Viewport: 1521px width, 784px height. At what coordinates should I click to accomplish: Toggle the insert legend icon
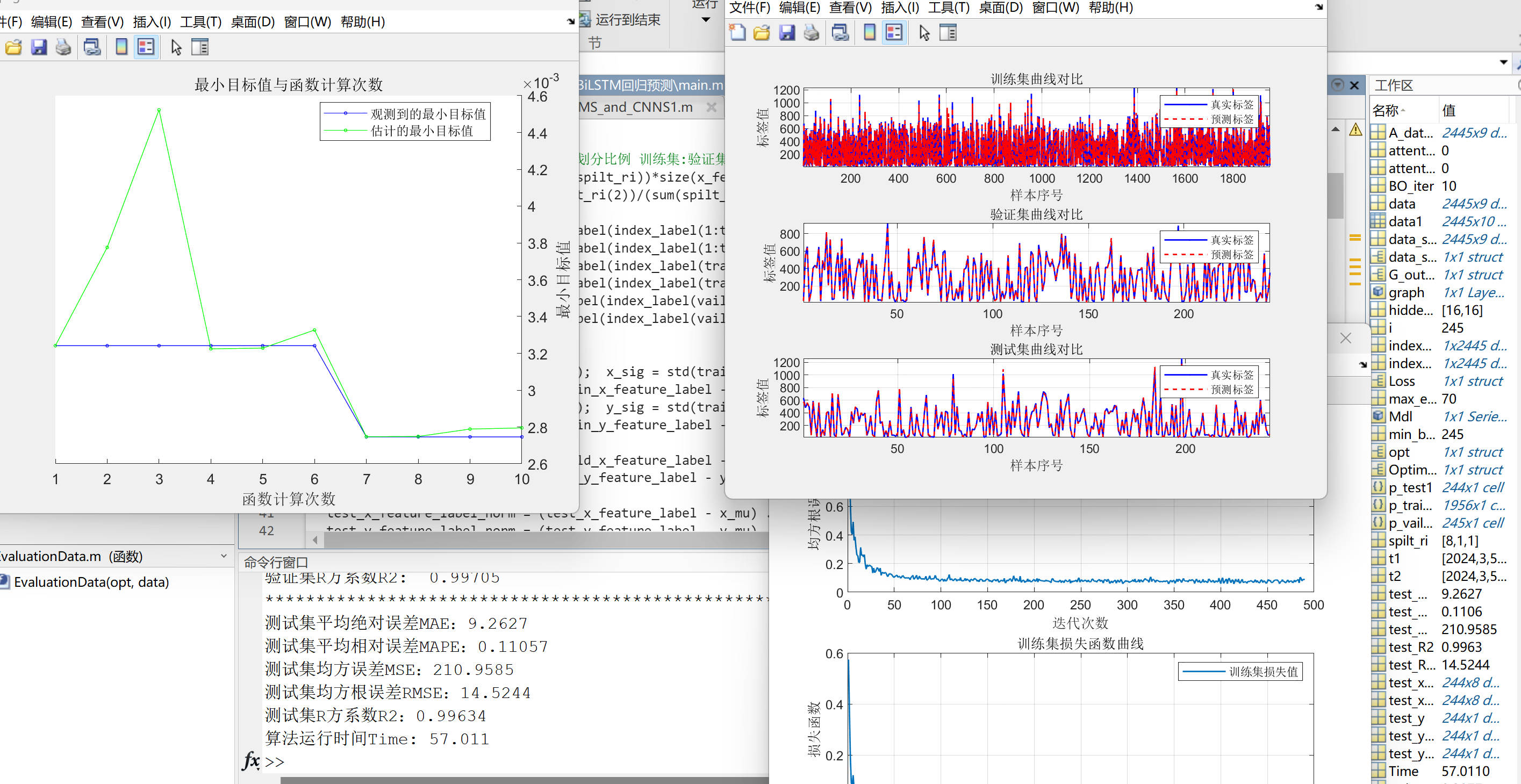tap(894, 32)
